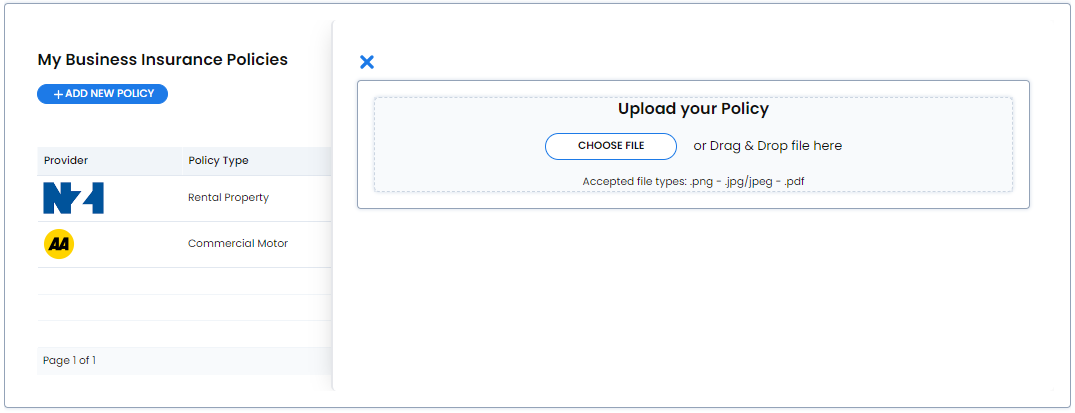Click the 'or Drag & Drop file here' text
The width and height of the screenshot is (1075, 413).
pyautogui.click(x=768, y=146)
